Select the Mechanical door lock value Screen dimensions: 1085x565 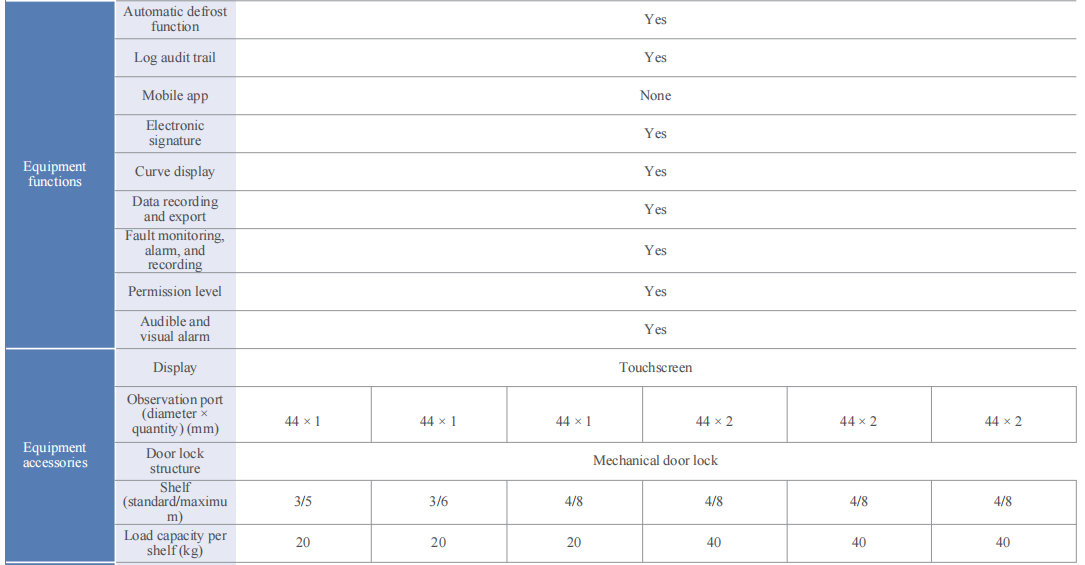point(655,461)
